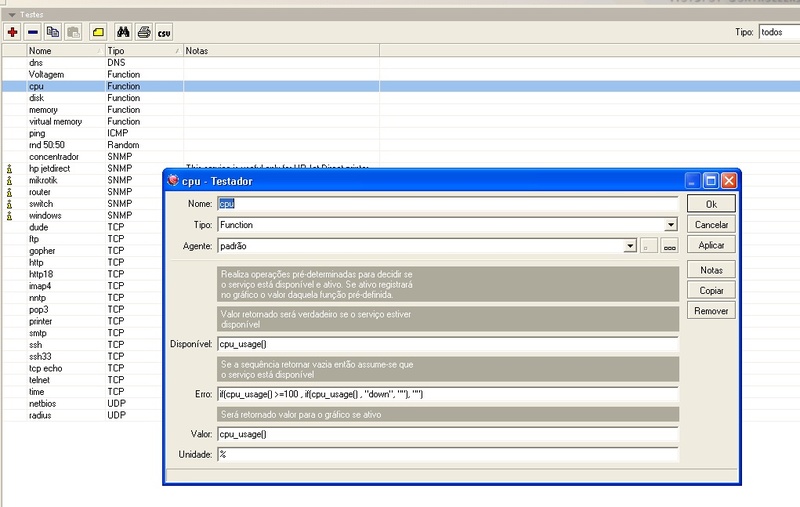The image size is (800, 507).
Task: Click the blue minus remove-test icon
Action: coord(33,32)
